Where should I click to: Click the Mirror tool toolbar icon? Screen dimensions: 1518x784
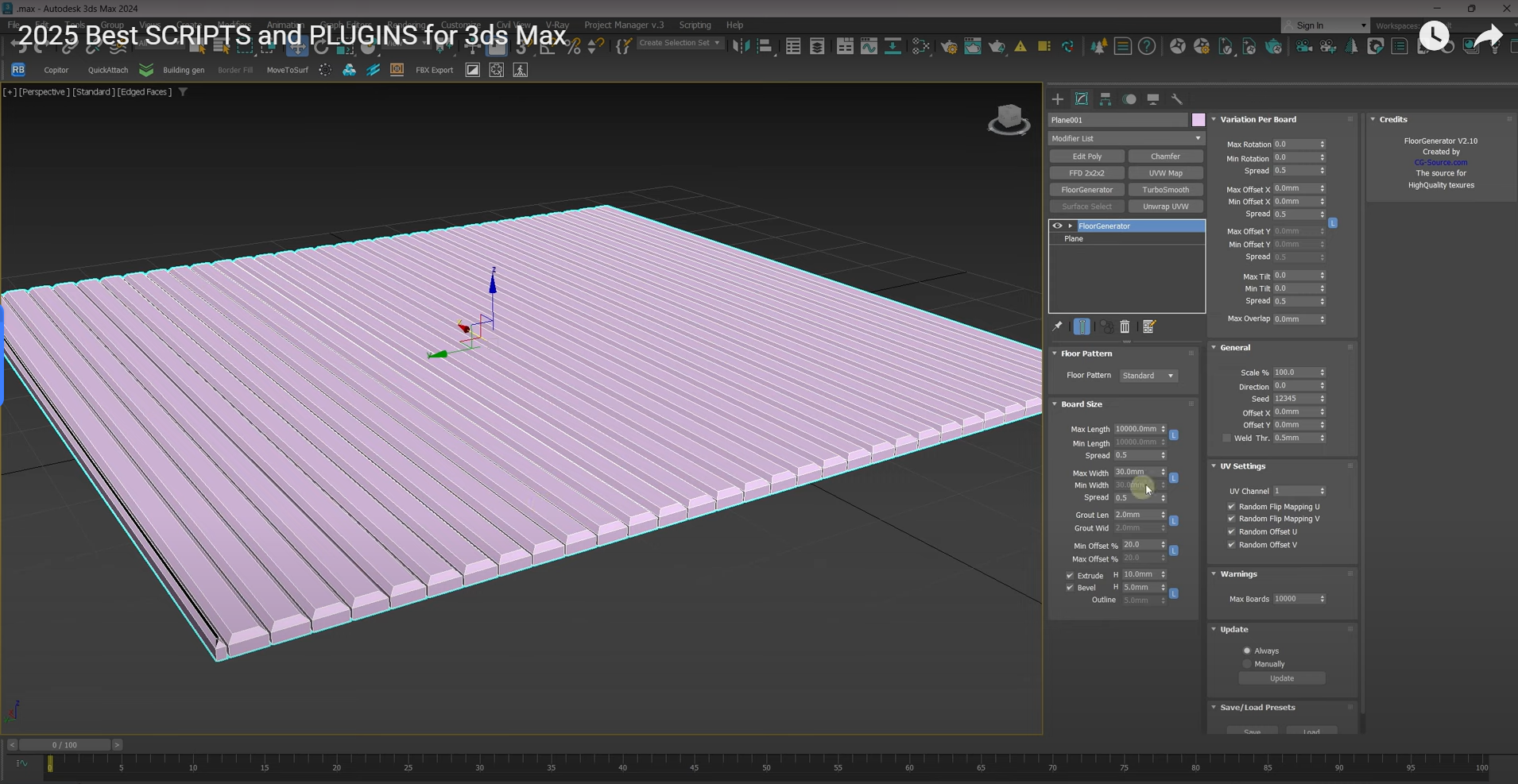[741, 47]
